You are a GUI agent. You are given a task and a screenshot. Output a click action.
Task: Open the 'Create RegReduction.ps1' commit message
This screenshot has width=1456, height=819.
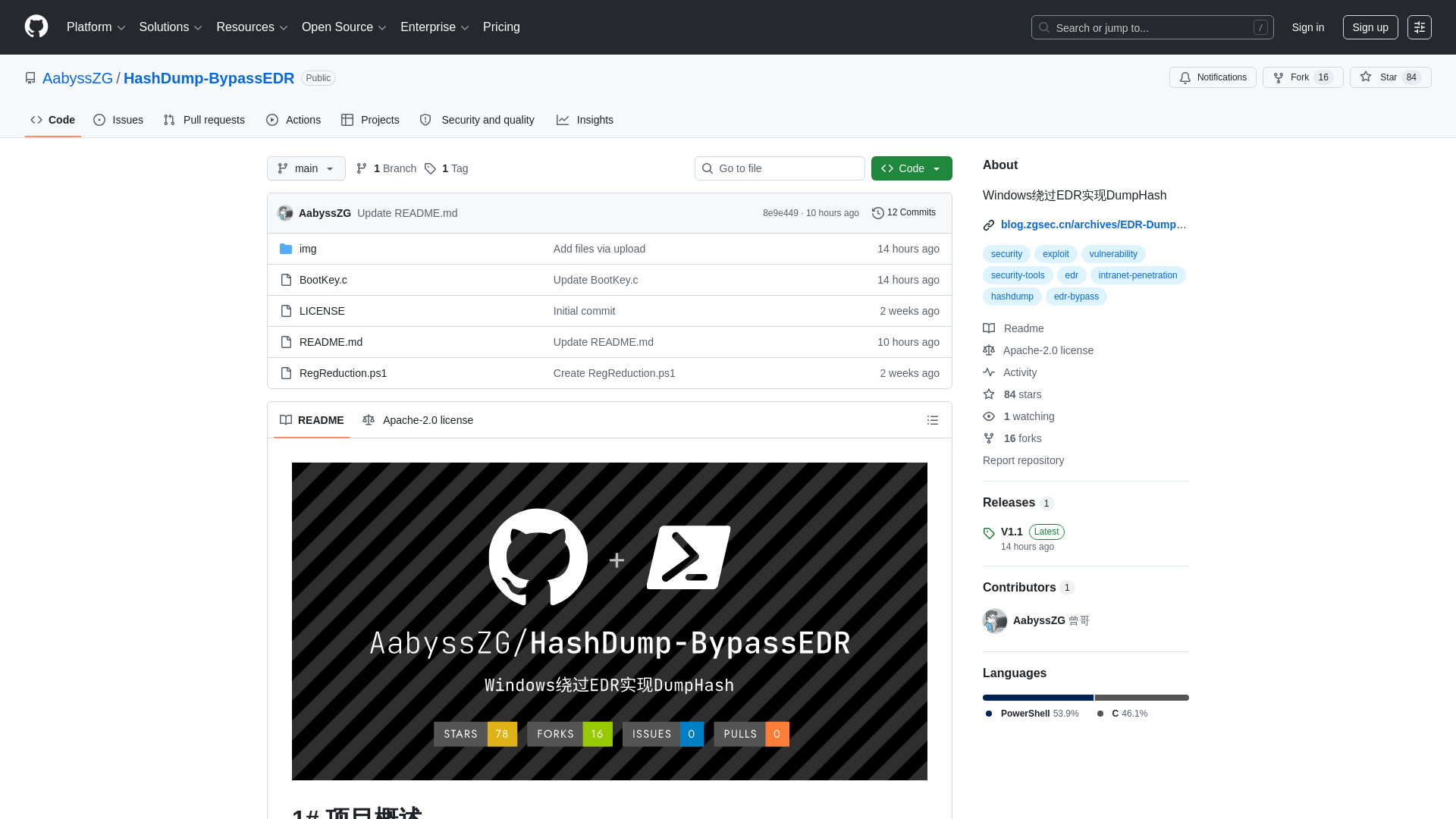(x=614, y=373)
